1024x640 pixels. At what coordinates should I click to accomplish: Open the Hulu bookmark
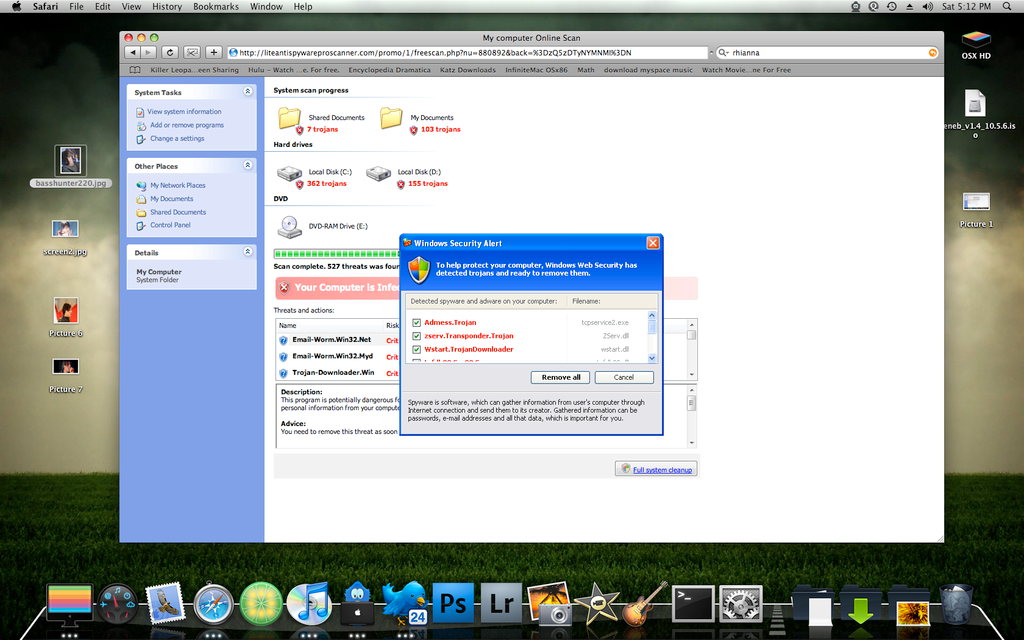pos(293,70)
